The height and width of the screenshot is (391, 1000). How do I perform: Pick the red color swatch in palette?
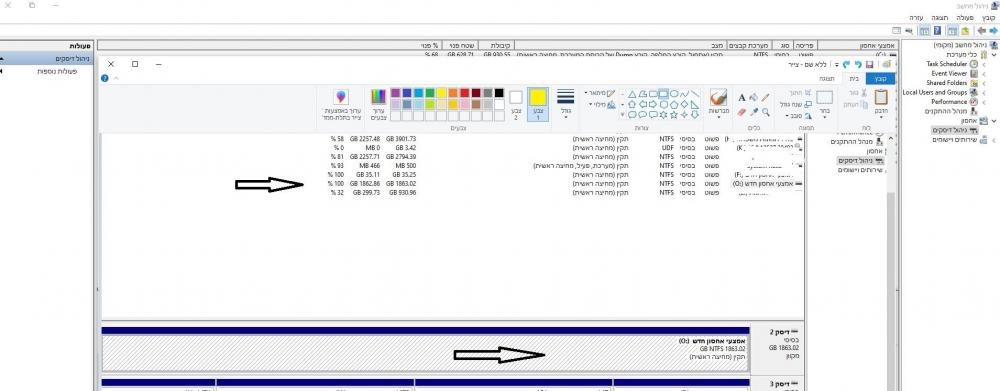click(464, 93)
